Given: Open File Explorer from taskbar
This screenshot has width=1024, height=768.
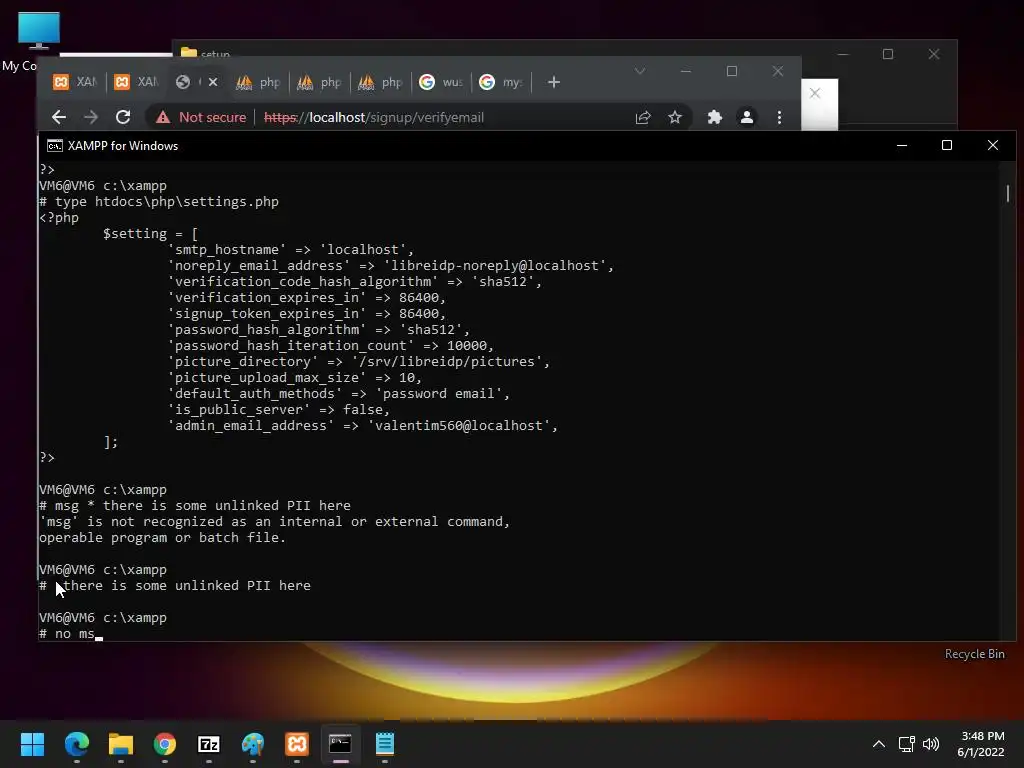Looking at the screenshot, I should tap(121, 744).
